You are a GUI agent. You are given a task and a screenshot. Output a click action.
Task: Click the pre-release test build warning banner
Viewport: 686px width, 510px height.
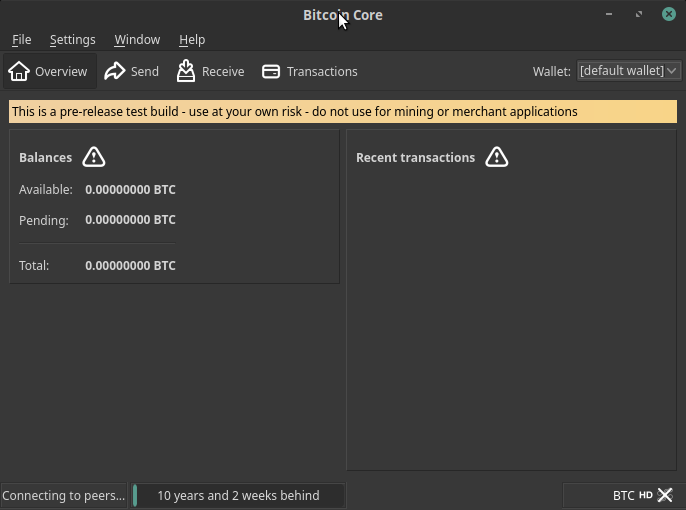(343, 112)
